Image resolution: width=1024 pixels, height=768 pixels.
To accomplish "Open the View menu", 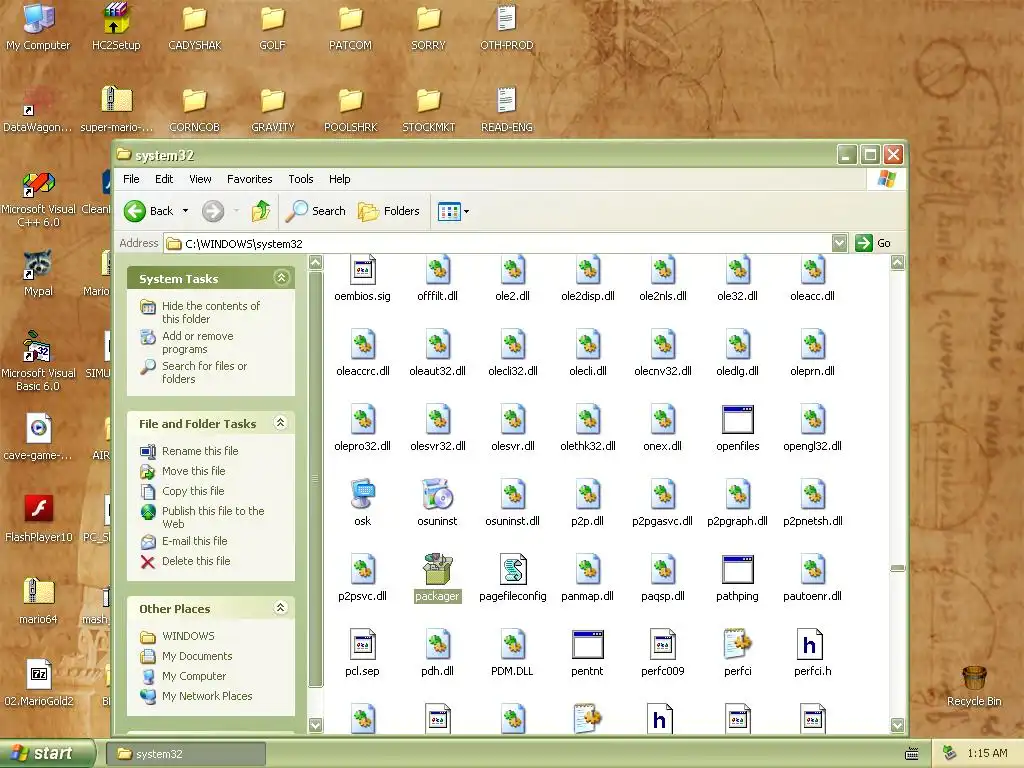I will pos(200,179).
